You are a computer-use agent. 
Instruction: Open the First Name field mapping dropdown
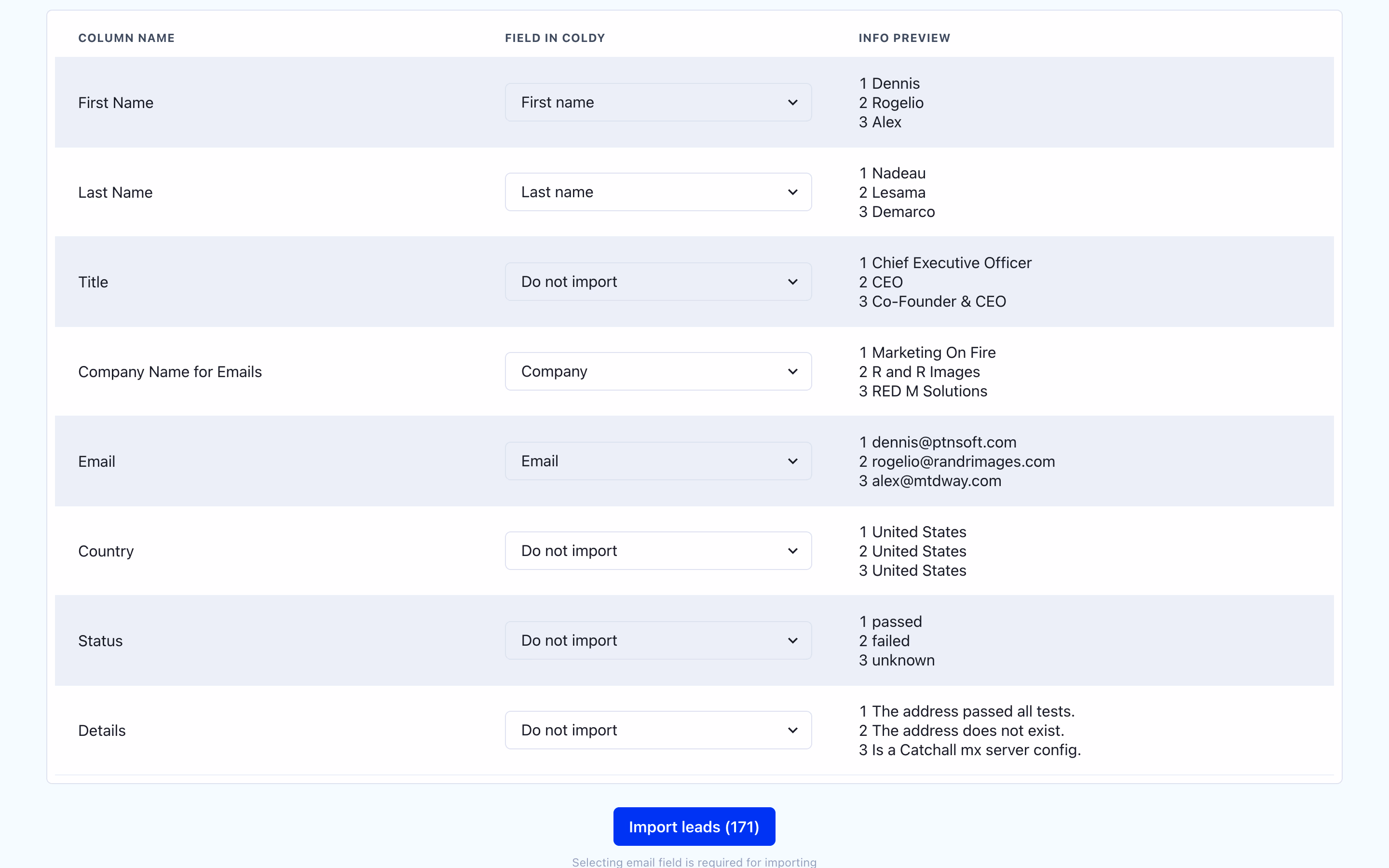coord(658,102)
